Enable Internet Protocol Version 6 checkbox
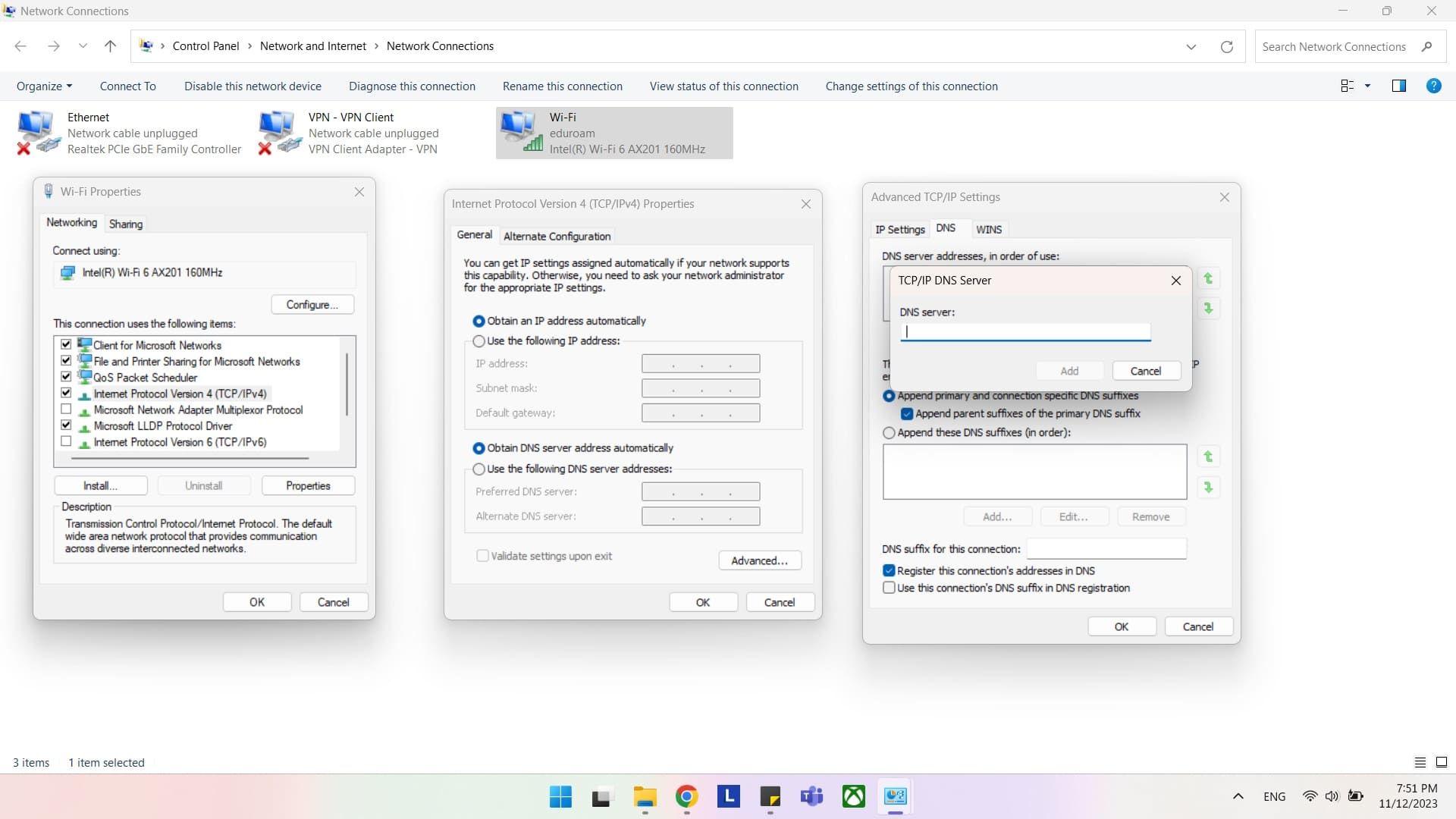 66,441
